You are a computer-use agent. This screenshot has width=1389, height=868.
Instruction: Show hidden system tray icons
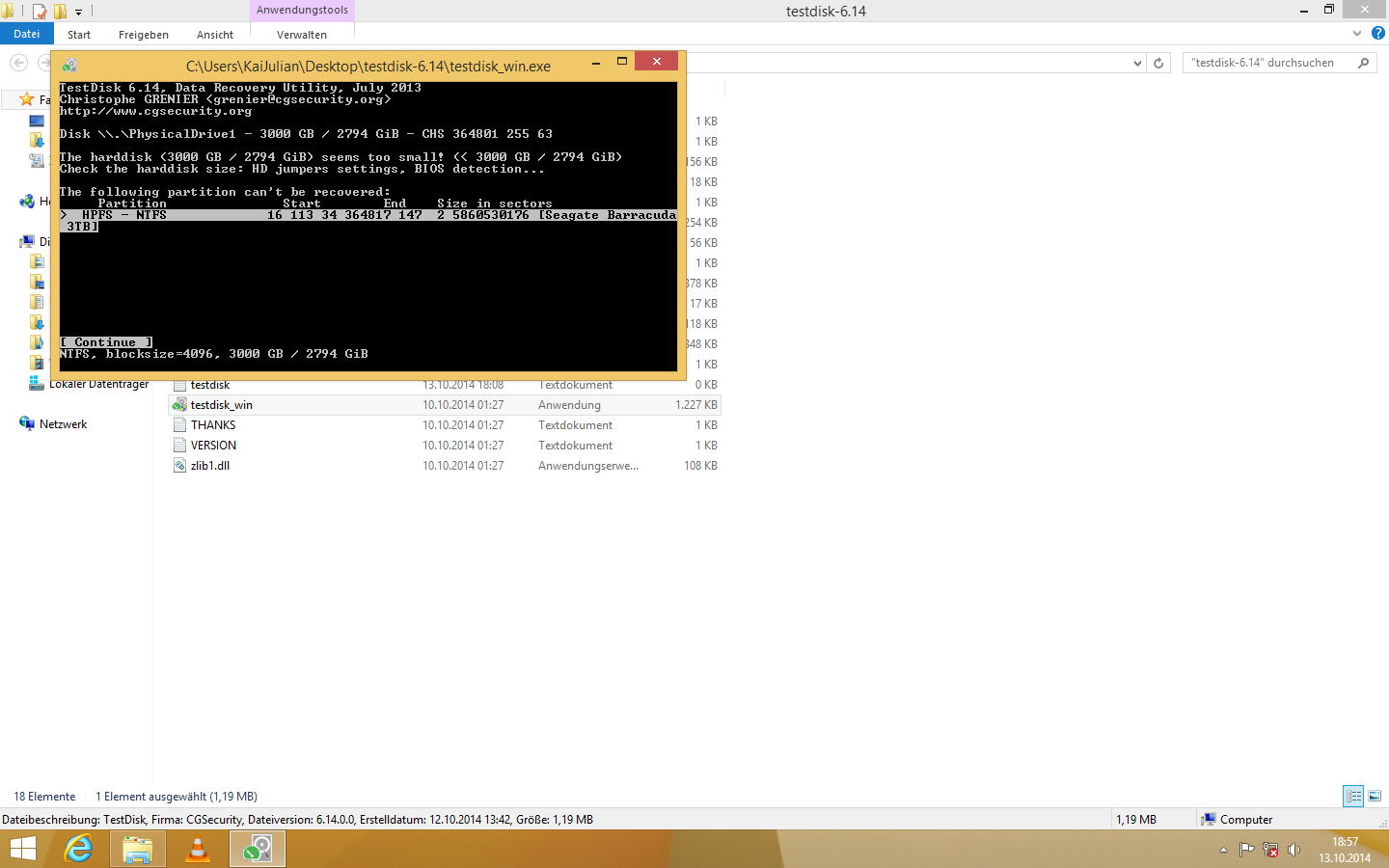click(x=1223, y=850)
